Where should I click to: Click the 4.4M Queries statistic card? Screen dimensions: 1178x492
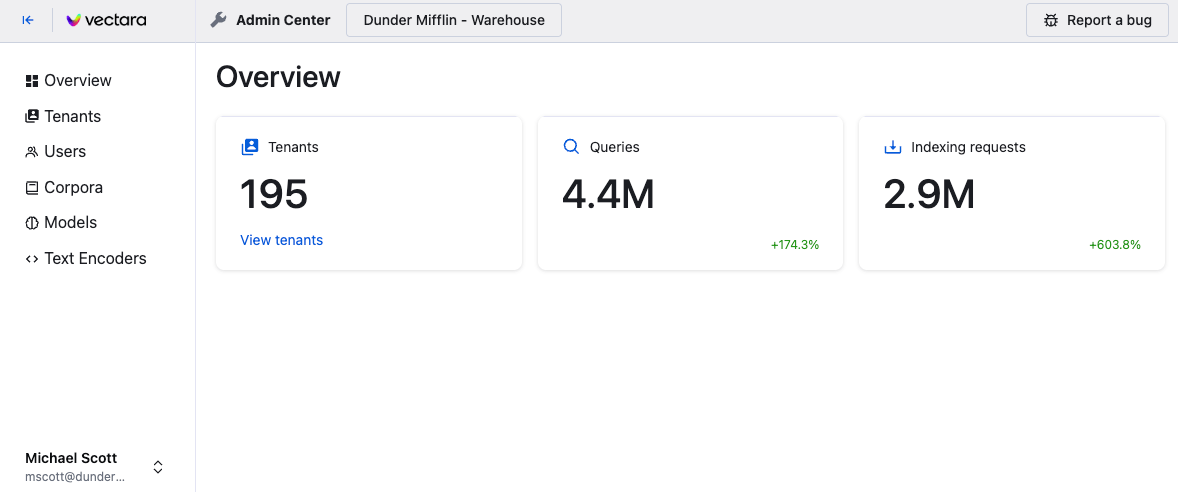coord(690,193)
